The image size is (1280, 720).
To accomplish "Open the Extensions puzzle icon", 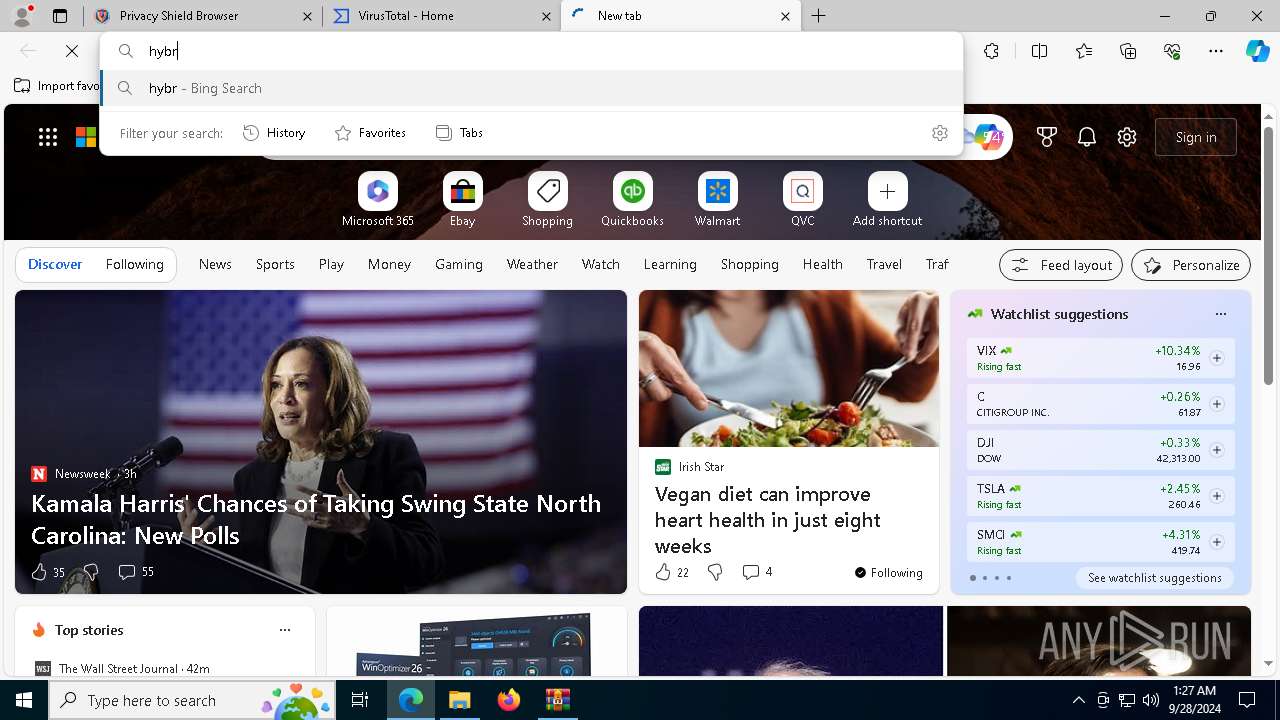I will coord(991,51).
